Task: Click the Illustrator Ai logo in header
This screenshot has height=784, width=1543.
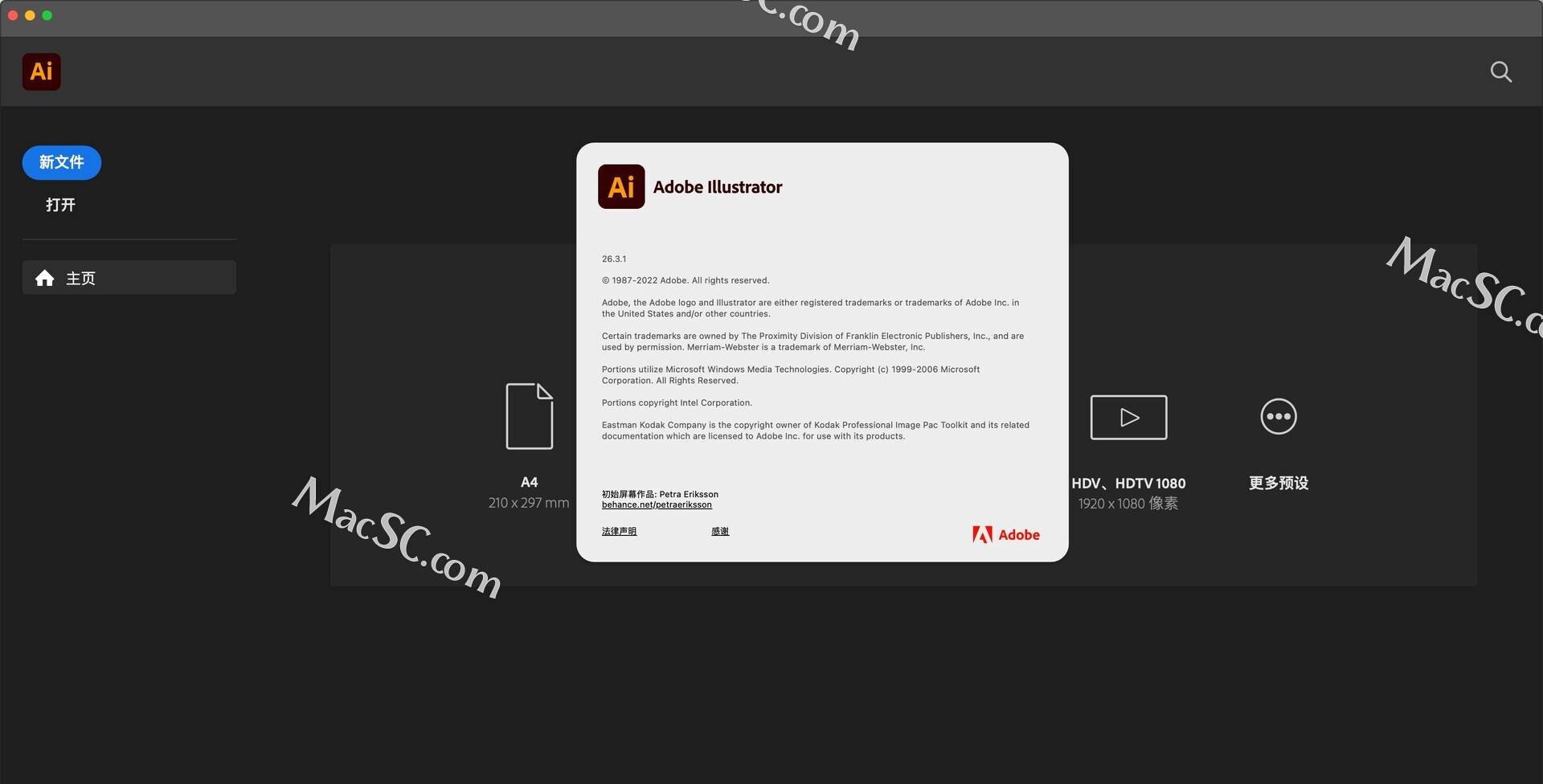Action: pyautogui.click(x=41, y=71)
